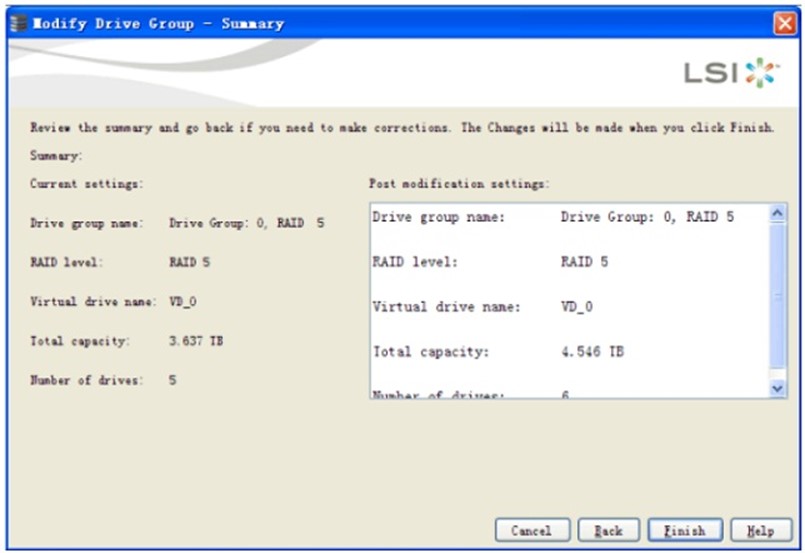Cancel the Modify Drive Group wizard
Viewport: 805px width, 553px height.
click(531, 531)
